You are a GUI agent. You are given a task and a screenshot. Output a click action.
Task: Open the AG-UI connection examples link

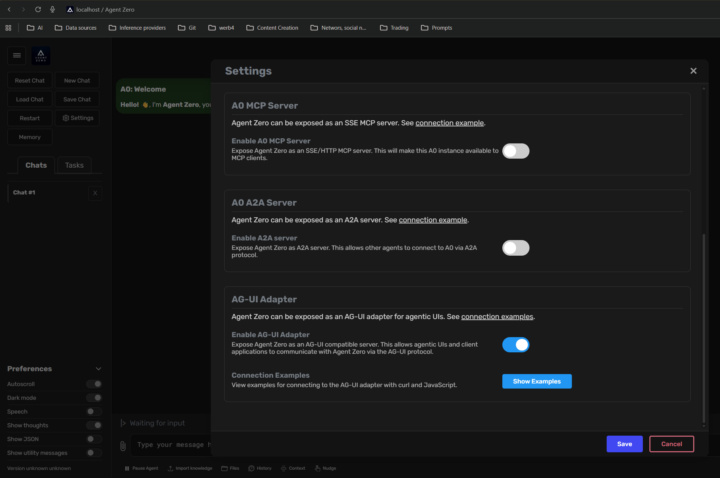point(497,317)
